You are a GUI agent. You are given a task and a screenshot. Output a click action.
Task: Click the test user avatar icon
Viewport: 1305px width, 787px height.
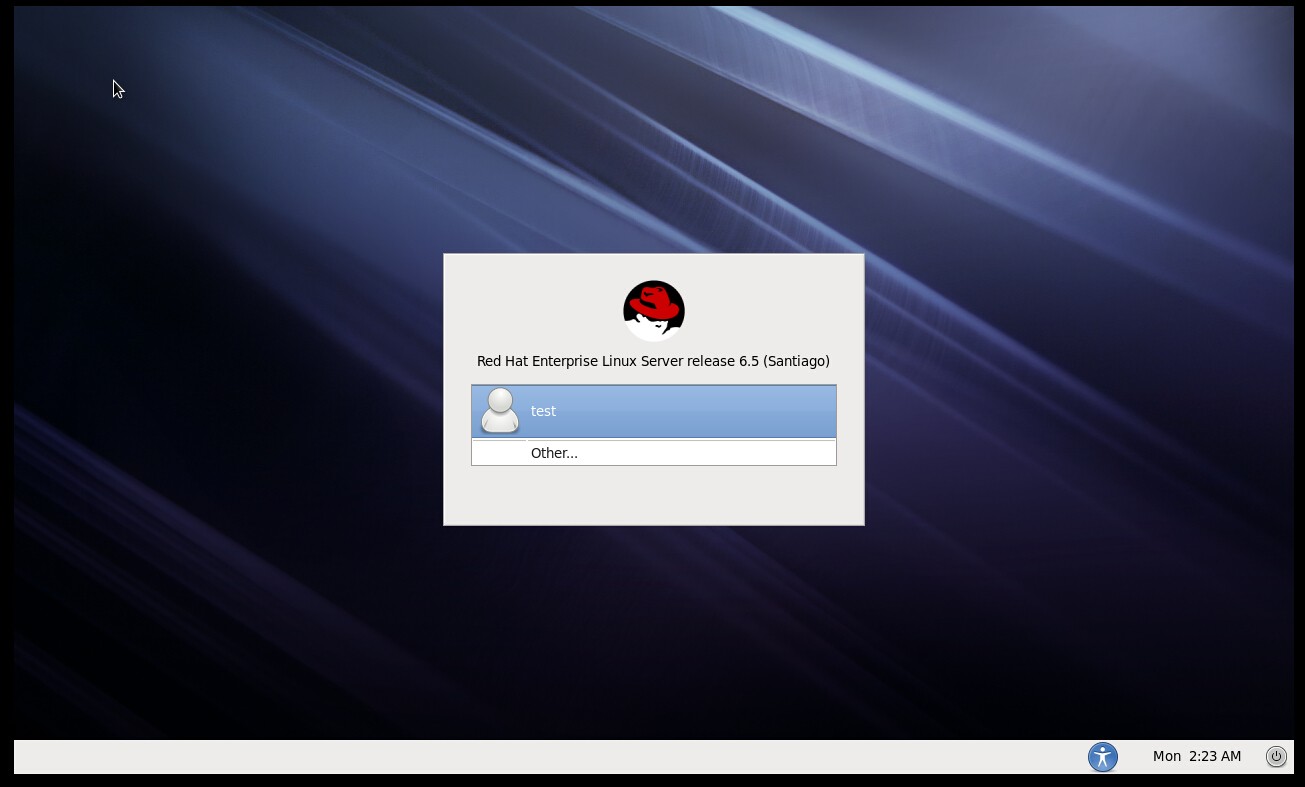(x=500, y=411)
